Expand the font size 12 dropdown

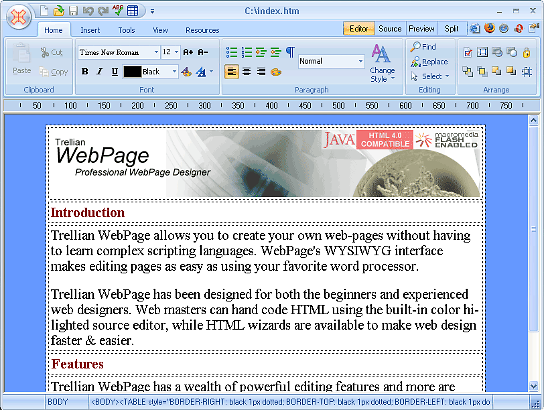click(x=171, y=52)
